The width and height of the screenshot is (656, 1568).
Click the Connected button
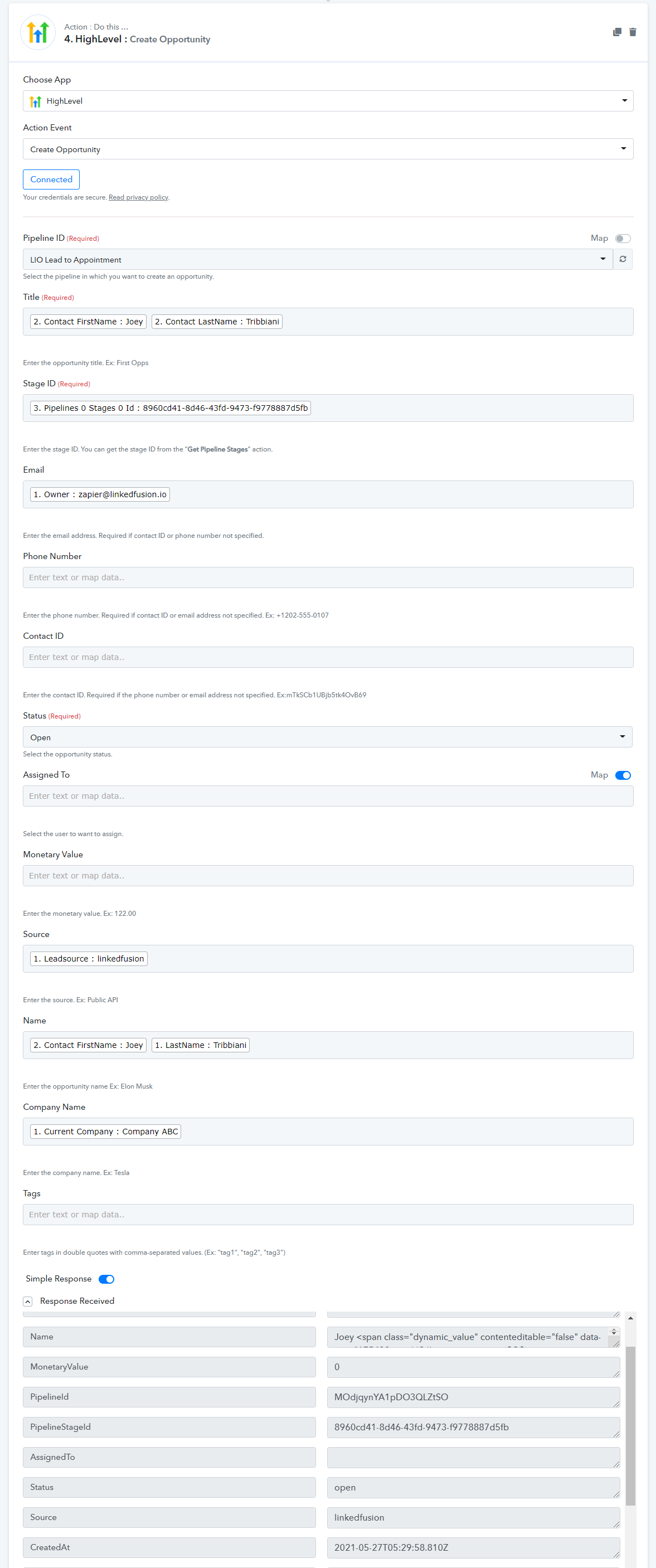pos(51,179)
